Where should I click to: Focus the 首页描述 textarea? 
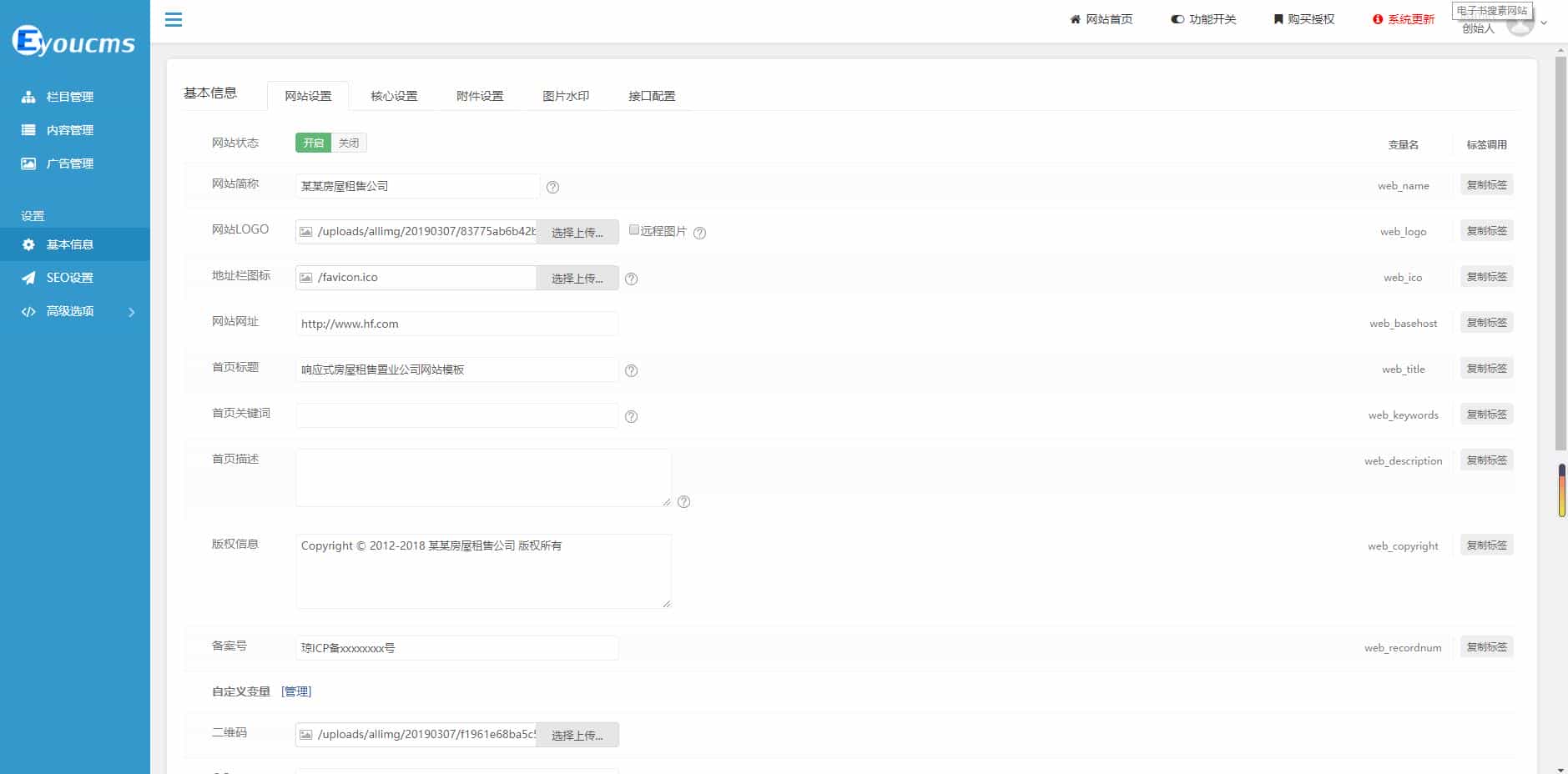tap(483, 478)
